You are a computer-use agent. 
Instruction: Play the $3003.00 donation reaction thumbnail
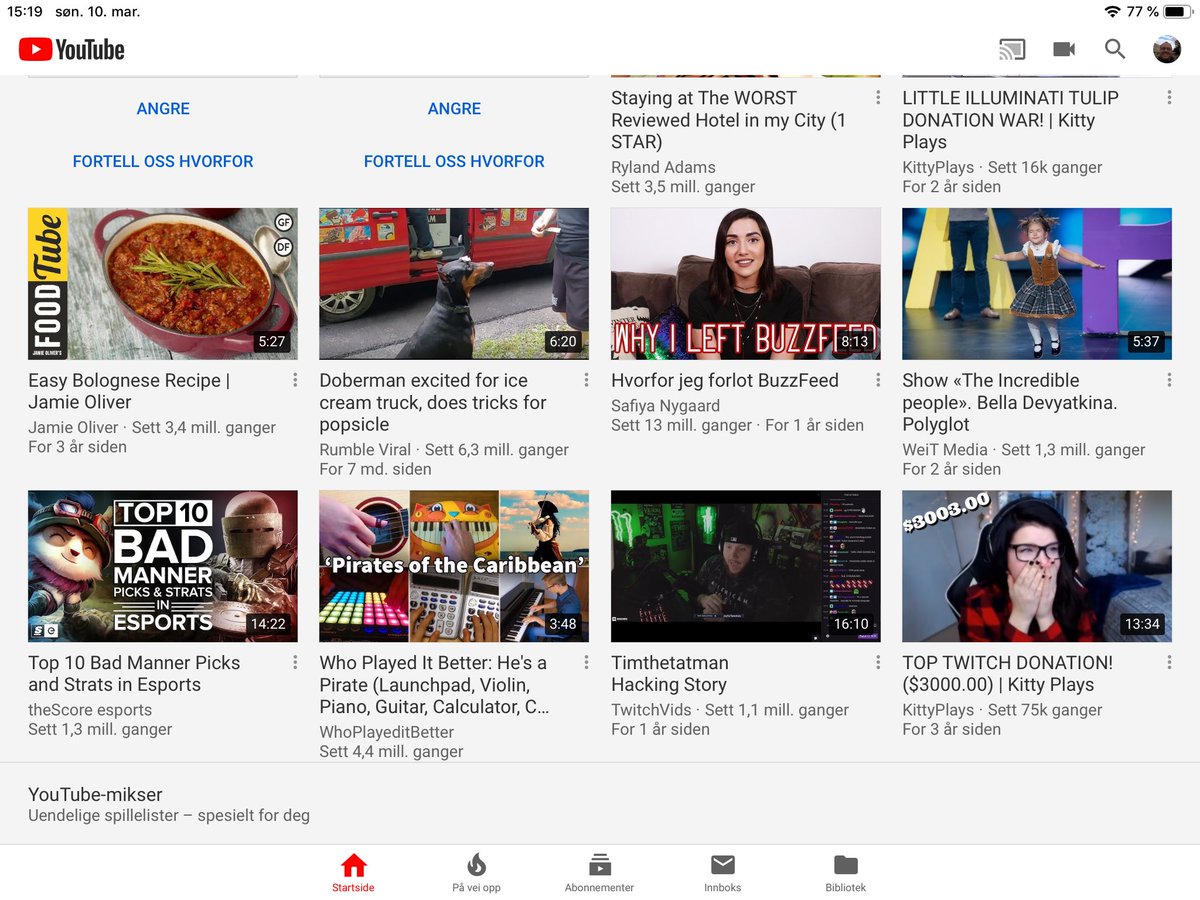[1037, 566]
